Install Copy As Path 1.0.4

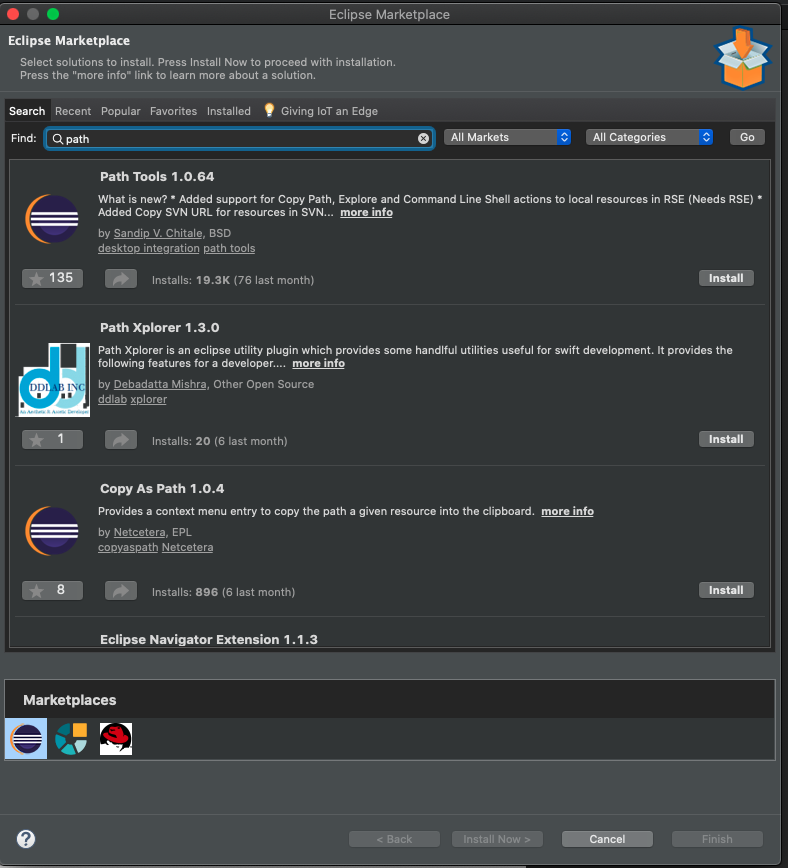(x=726, y=590)
